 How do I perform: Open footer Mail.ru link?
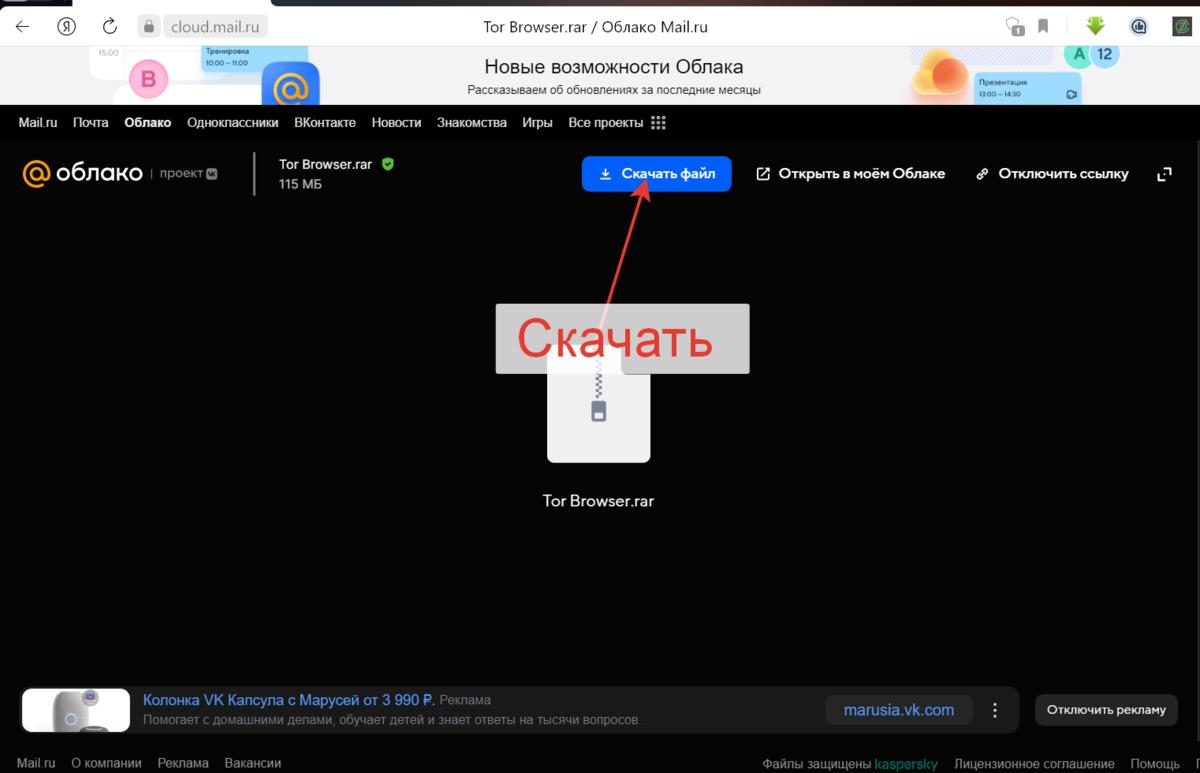pyautogui.click(x=36, y=763)
